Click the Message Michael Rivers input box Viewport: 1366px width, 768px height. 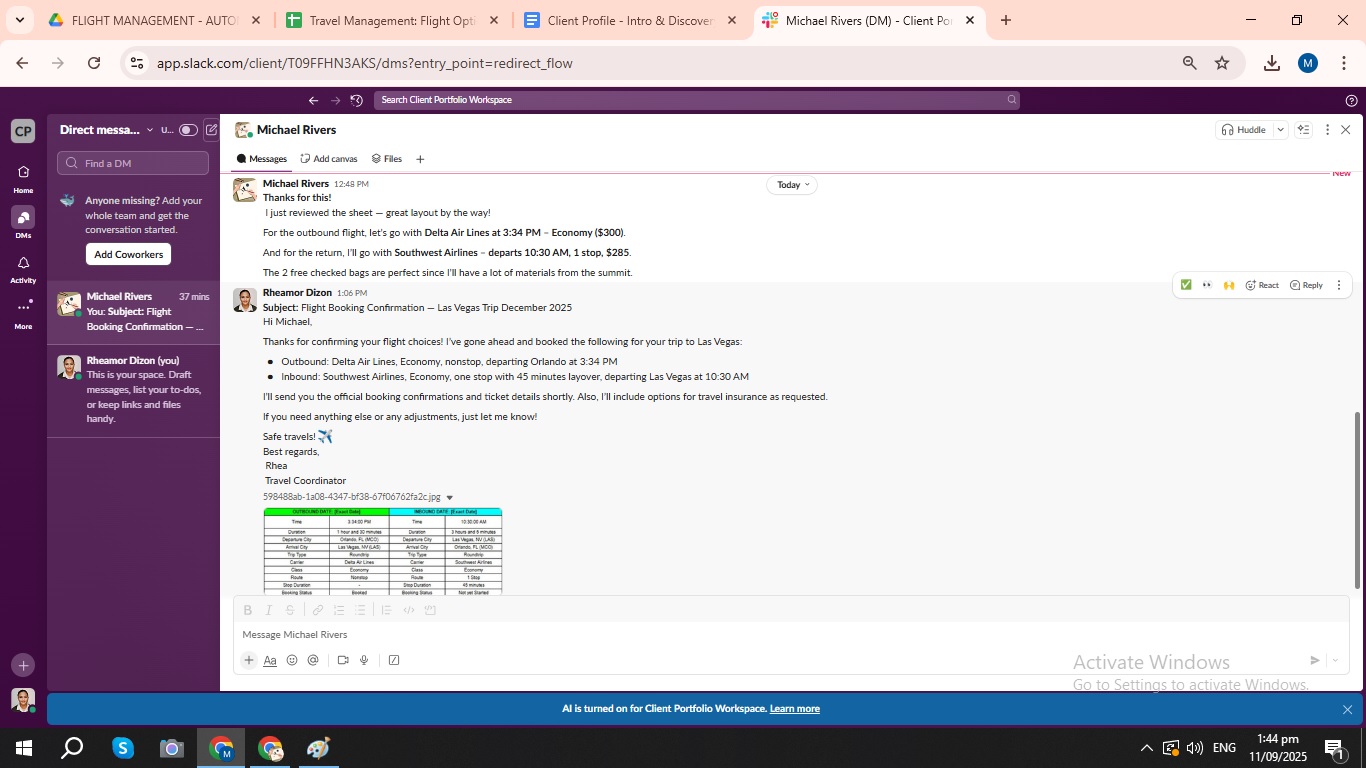point(790,635)
